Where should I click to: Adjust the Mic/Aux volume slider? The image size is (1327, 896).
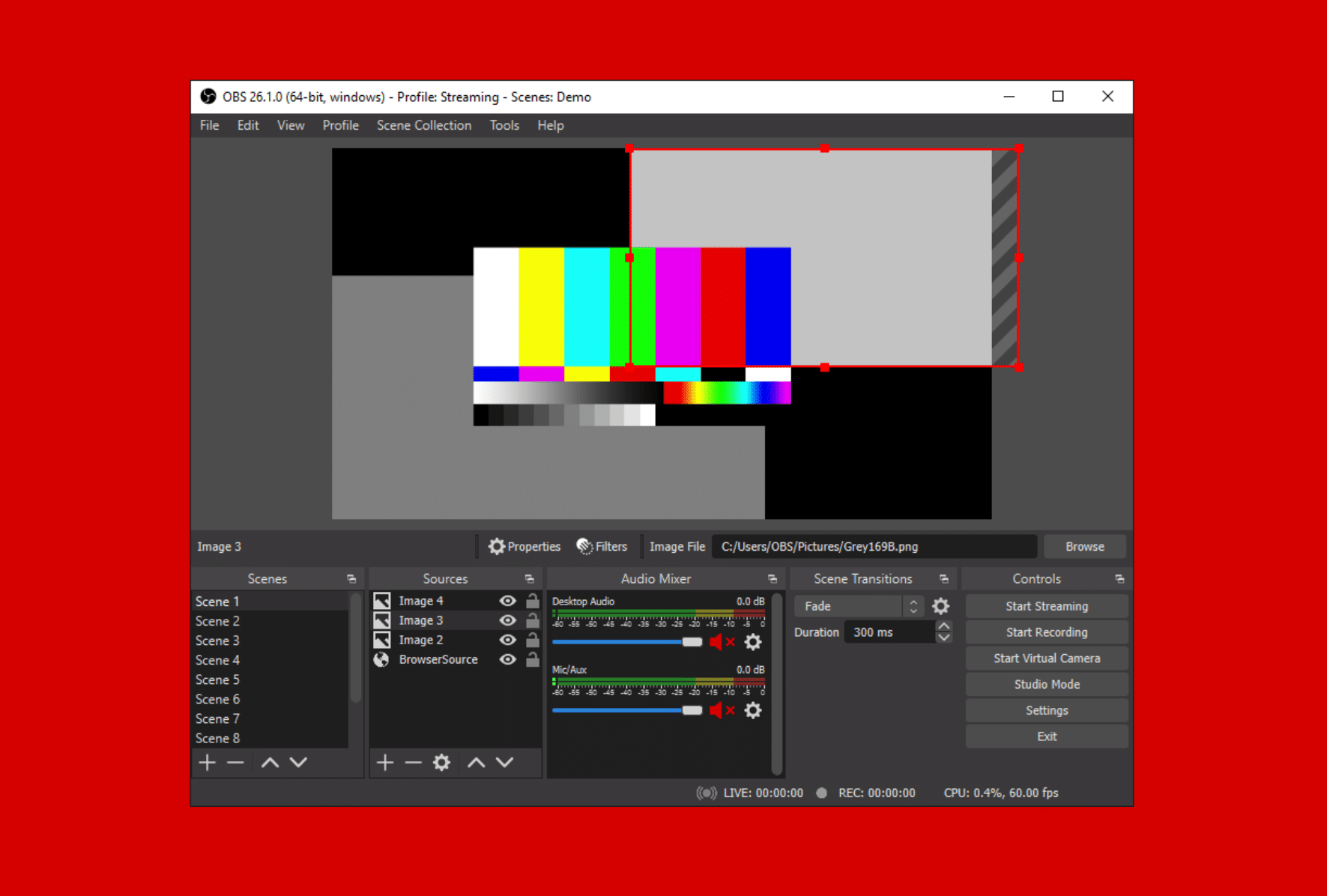pyautogui.click(x=627, y=710)
